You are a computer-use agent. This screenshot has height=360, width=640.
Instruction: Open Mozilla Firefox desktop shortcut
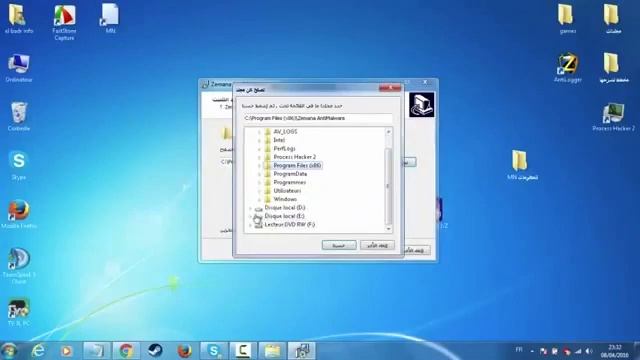click(x=19, y=214)
